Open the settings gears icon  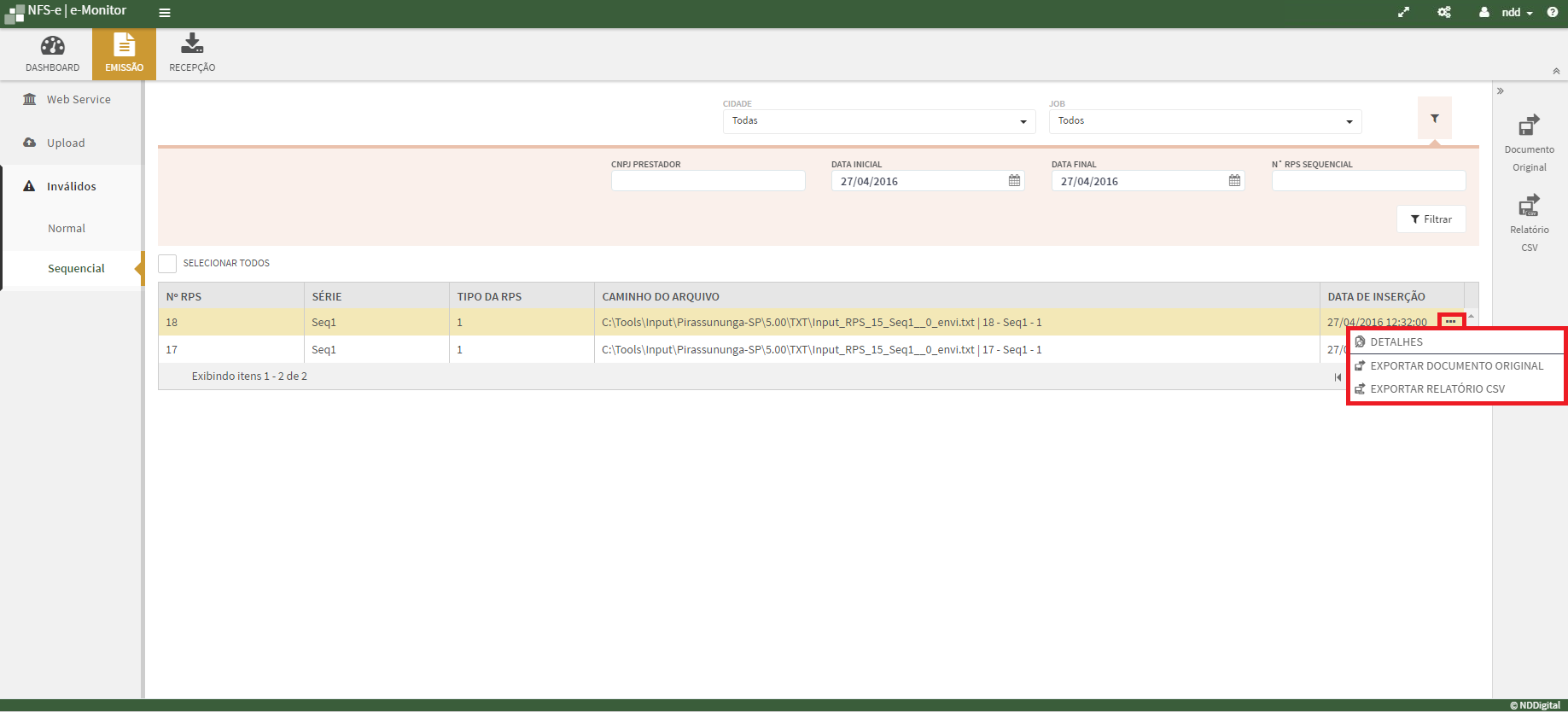1444,13
